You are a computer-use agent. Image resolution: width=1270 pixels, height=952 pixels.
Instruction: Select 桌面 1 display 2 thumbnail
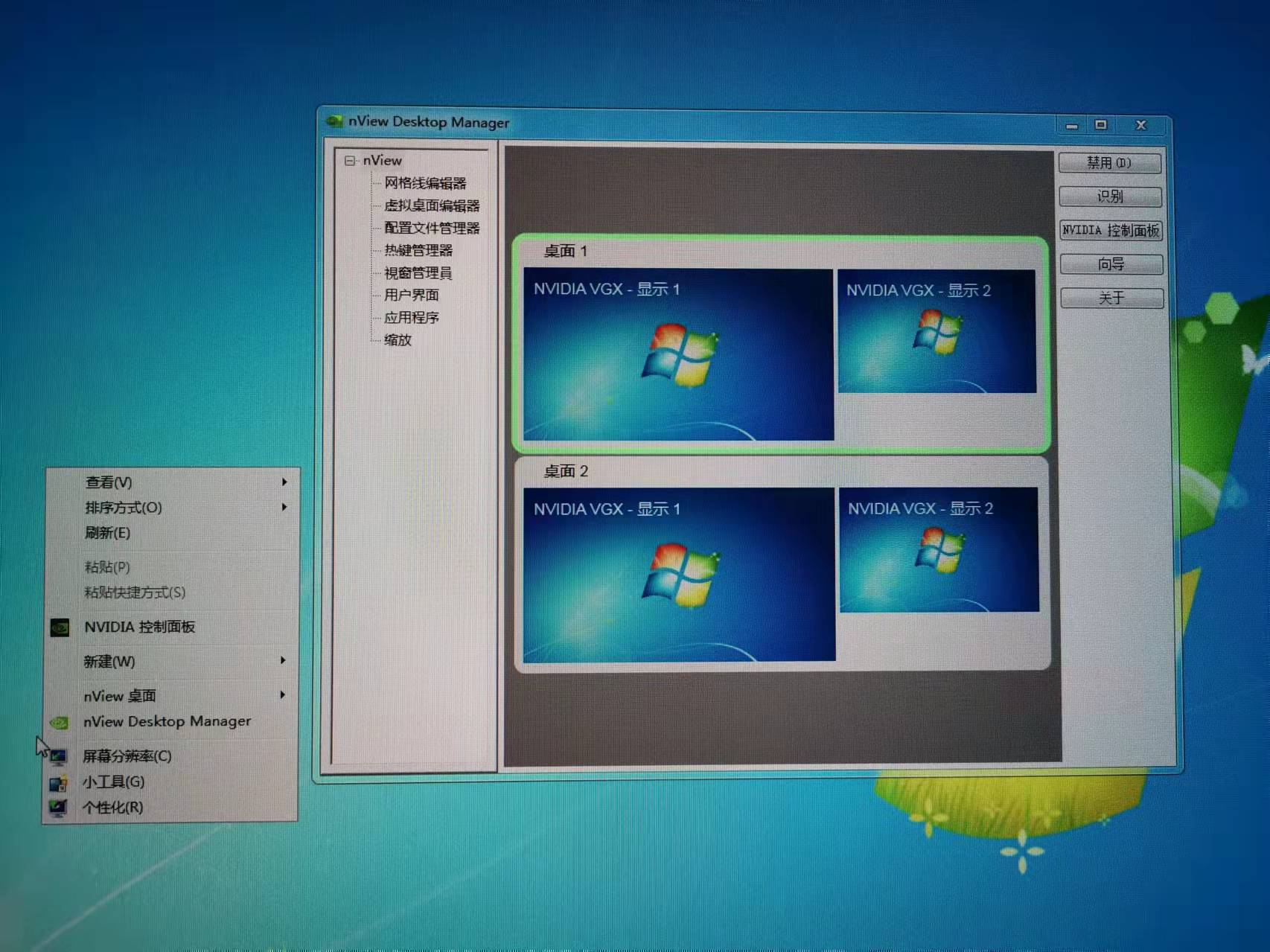936,331
